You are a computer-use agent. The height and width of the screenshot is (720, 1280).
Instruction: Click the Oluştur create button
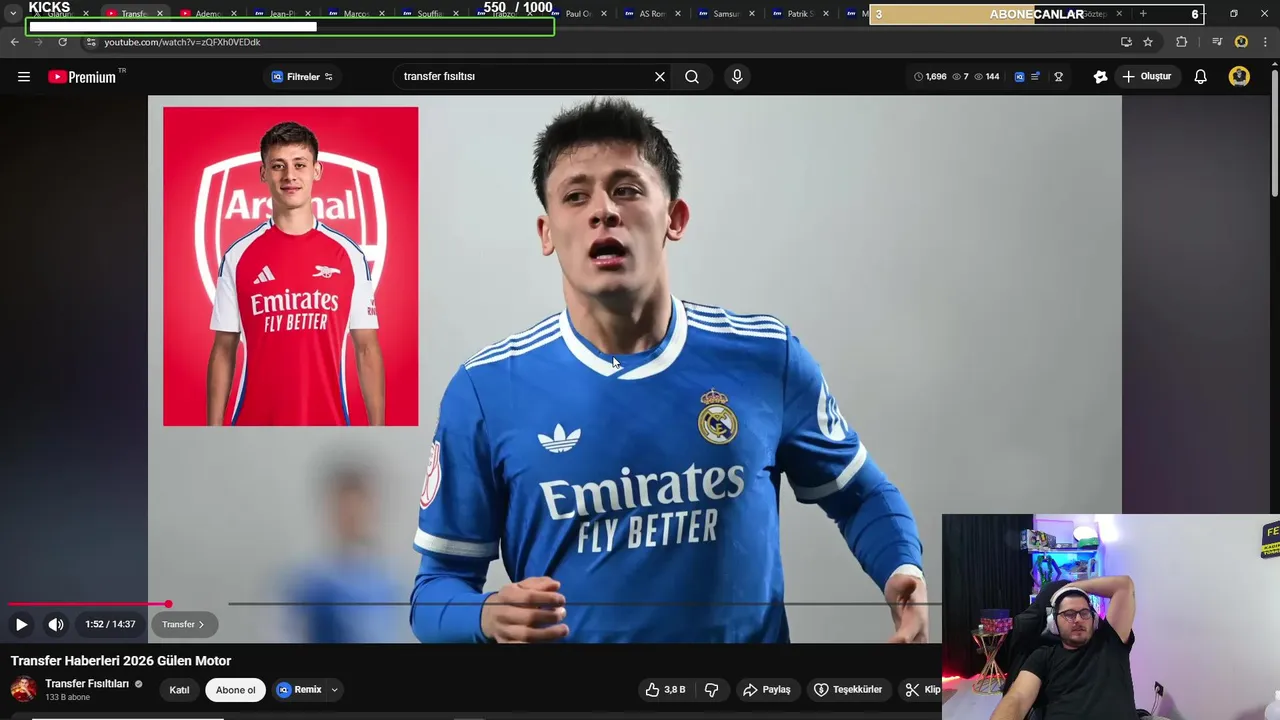1147,77
